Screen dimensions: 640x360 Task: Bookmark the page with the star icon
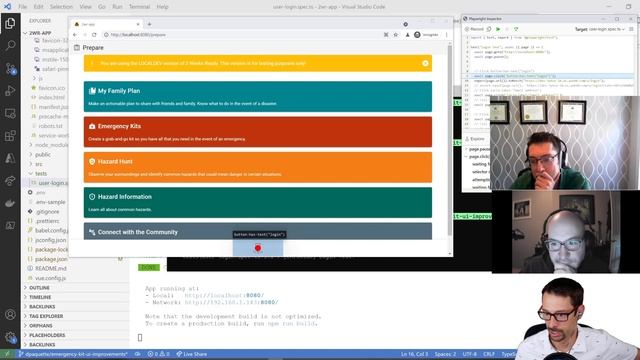(396, 35)
